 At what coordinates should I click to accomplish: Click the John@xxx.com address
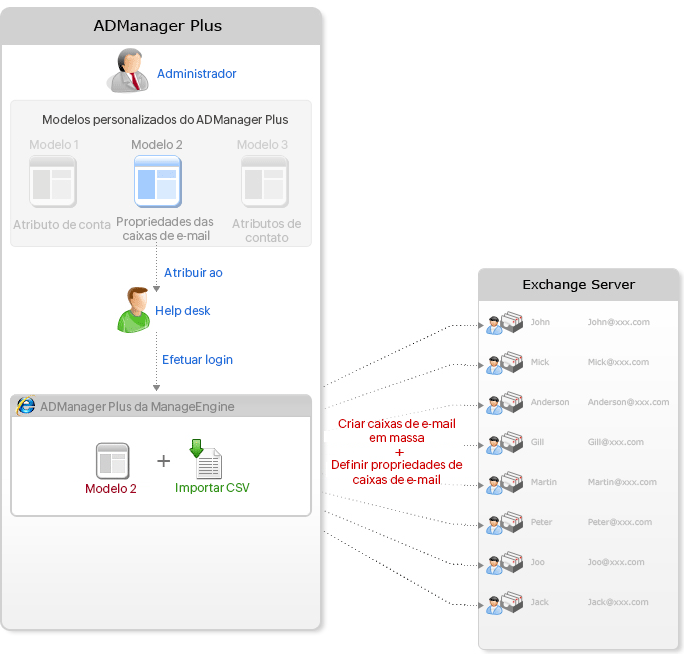click(x=619, y=322)
